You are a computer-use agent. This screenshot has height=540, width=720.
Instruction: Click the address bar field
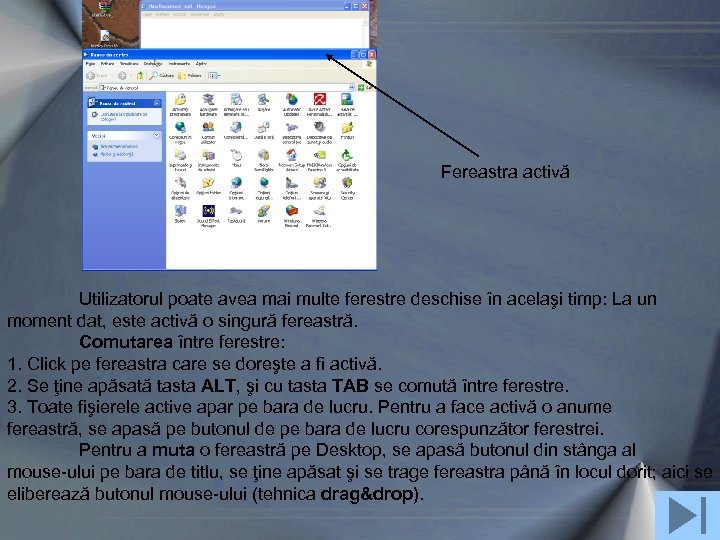tap(225, 87)
